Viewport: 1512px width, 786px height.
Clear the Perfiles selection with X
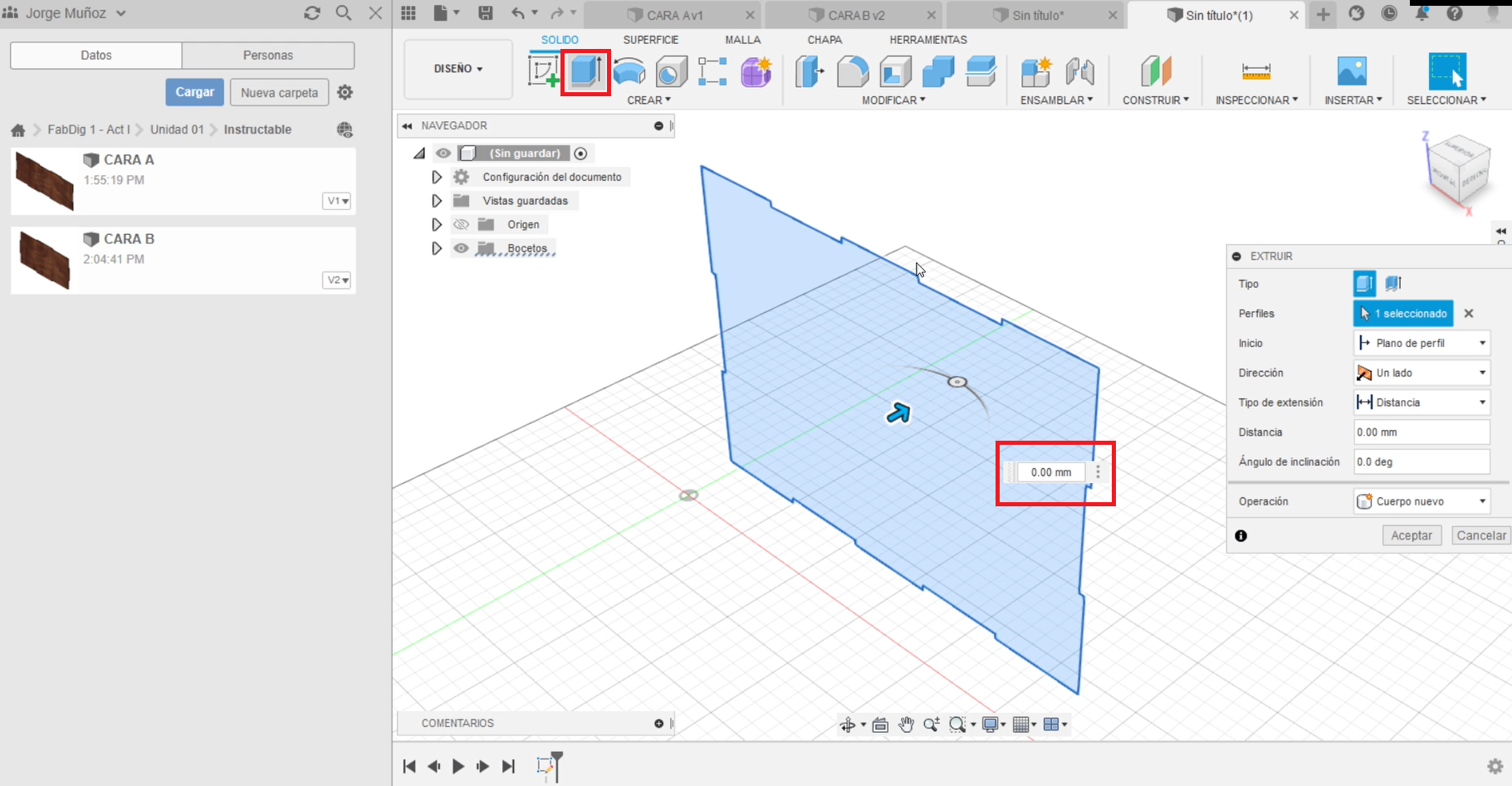(1469, 313)
